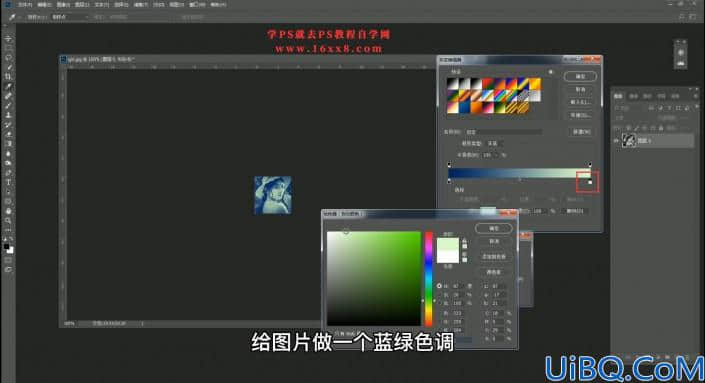Click 取消 in the Color Picker dialog

coord(494,241)
